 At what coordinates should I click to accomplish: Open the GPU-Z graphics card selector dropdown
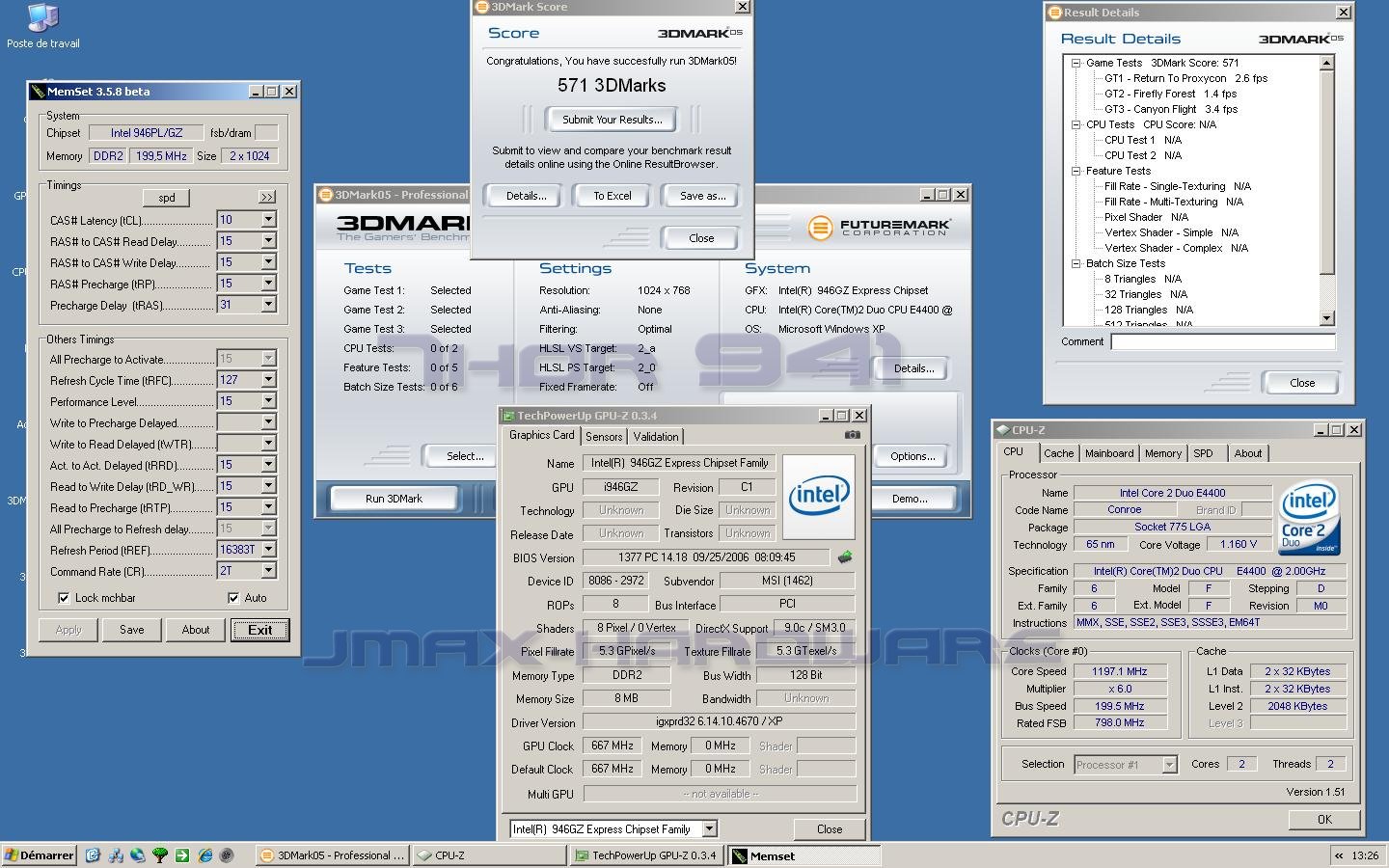click(710, 829)
